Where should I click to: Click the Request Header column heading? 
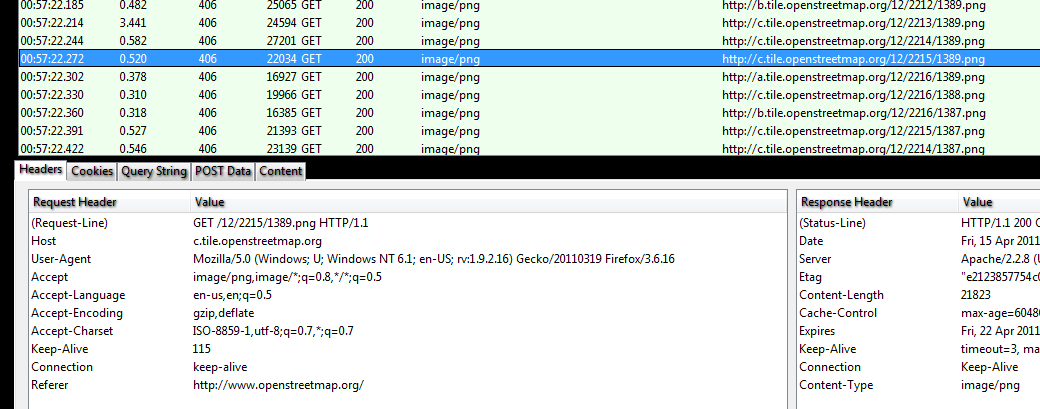[76, 202]
